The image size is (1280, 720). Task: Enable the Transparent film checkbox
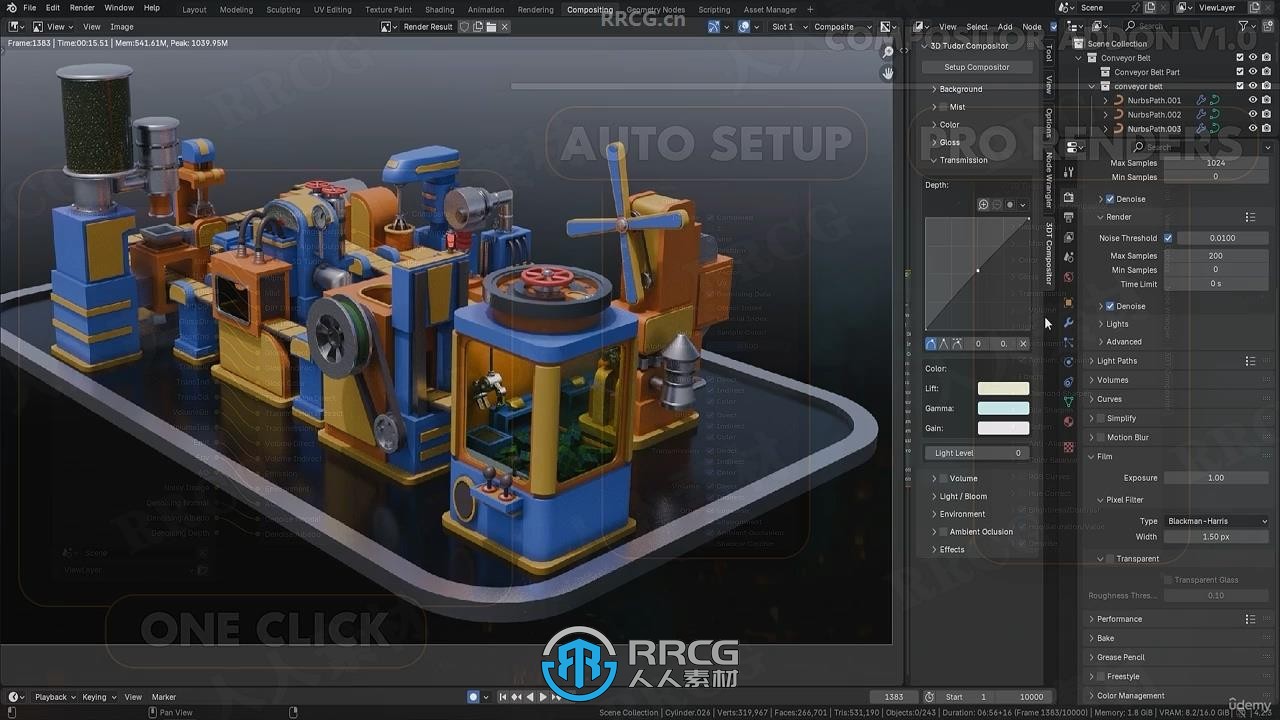1110,559
